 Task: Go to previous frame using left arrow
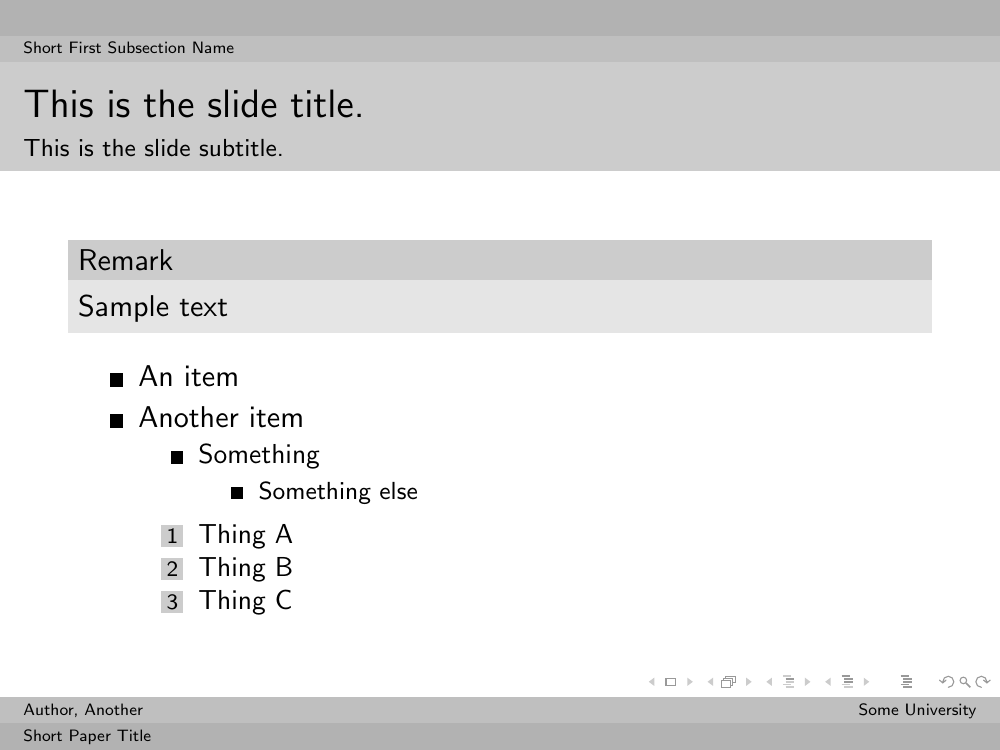[711, 682]
